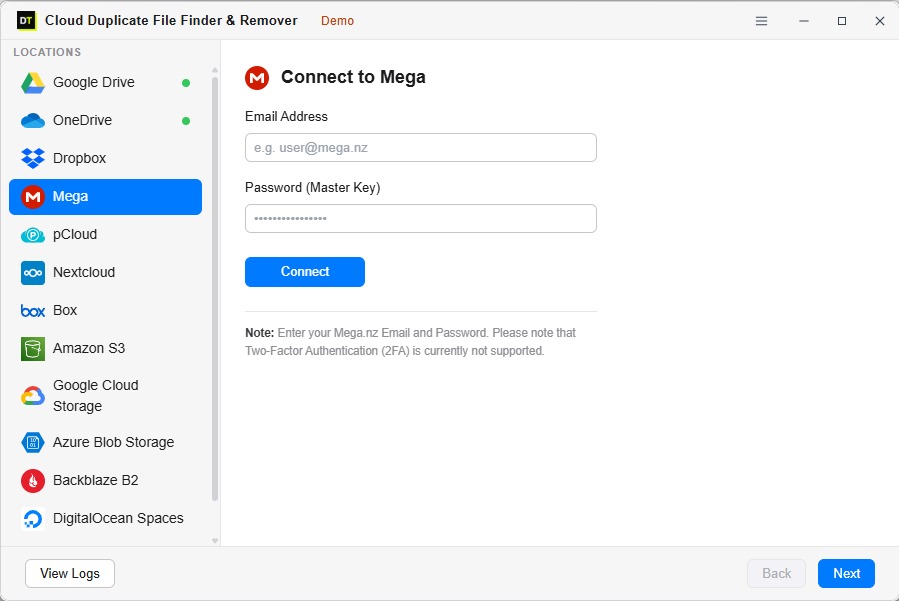Open View Logs
Image resolution: width=899 pixels, height=601 pixels.
click(x=70, y=573)
